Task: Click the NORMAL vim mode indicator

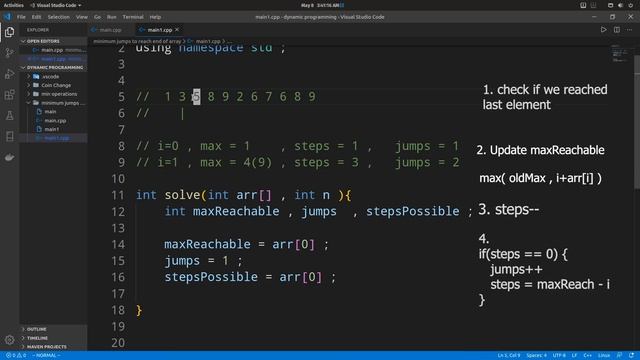Action: [x=46, y=356]
